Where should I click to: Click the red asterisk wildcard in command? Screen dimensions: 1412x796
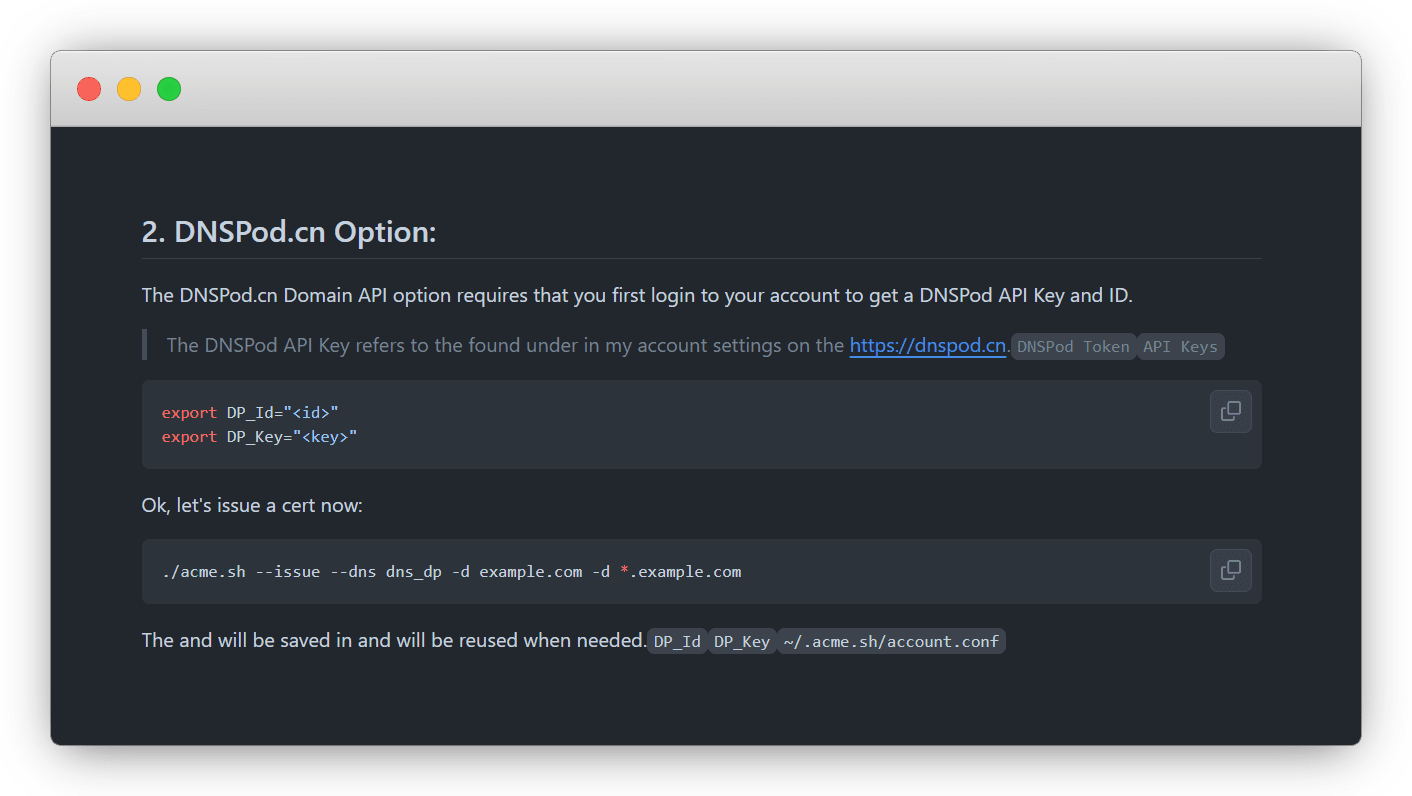[624, 572]
